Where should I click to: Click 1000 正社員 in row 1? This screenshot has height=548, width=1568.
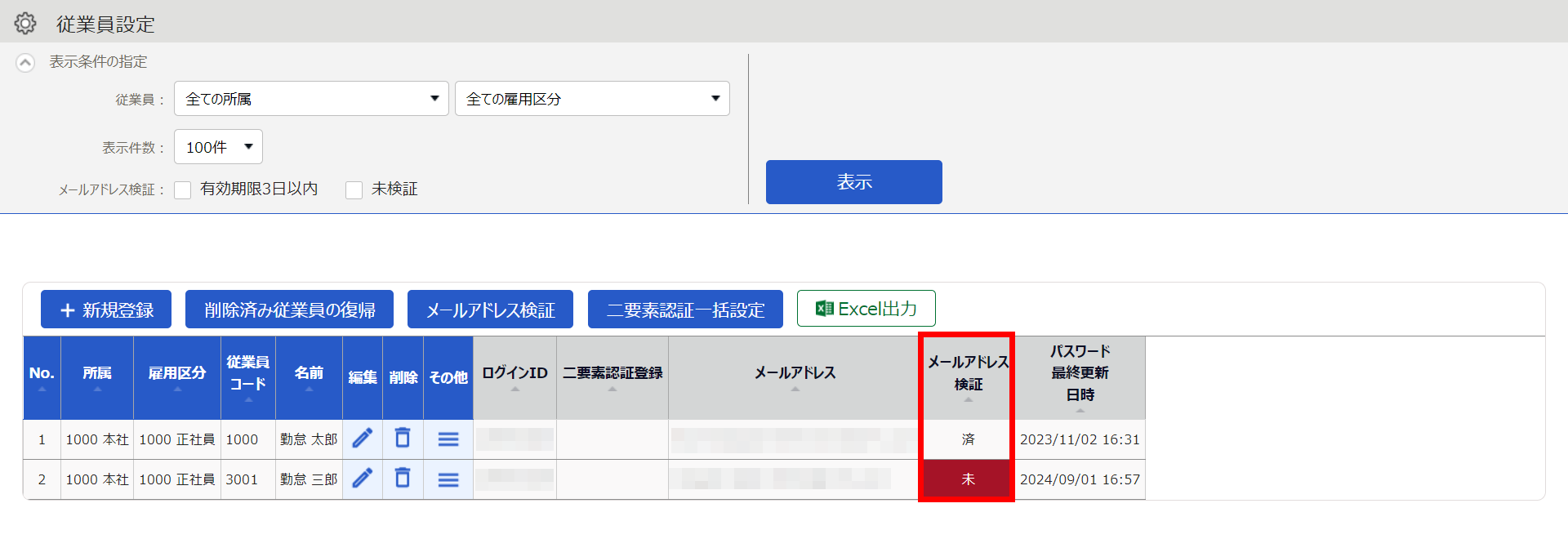point(177,439)
